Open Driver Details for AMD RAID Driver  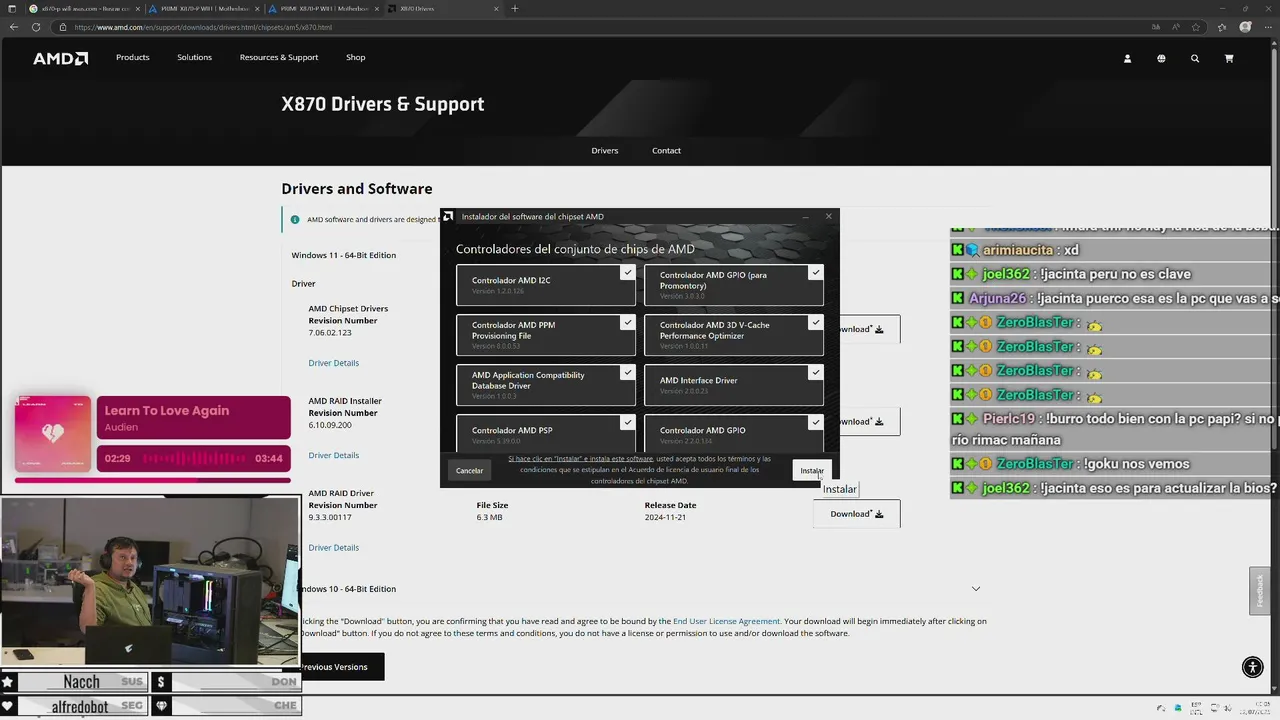333,548
